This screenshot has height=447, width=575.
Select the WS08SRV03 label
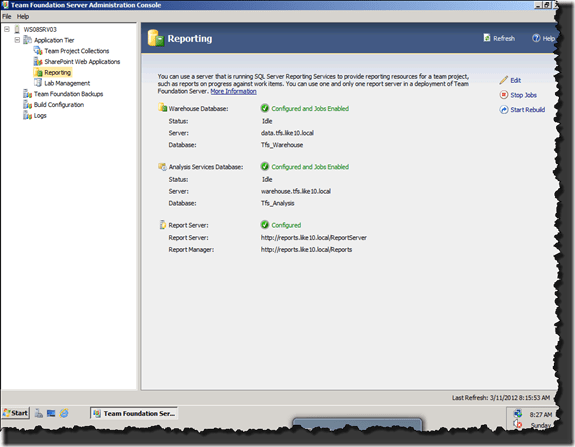pos(40,29)
